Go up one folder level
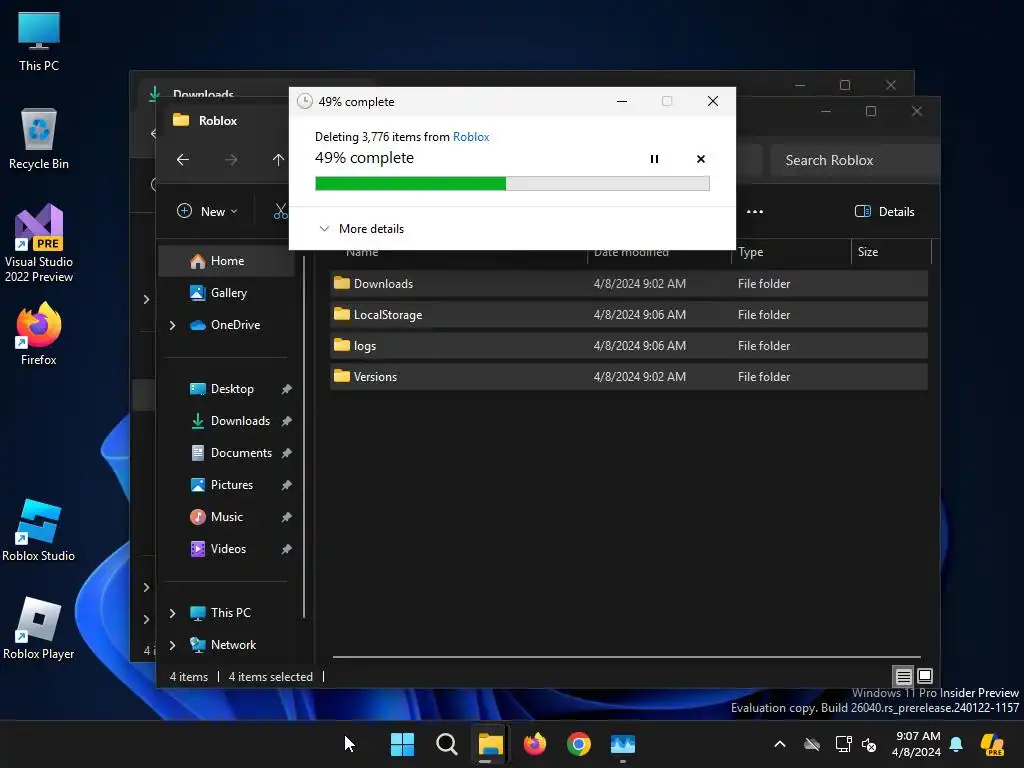 click(278, 159)
